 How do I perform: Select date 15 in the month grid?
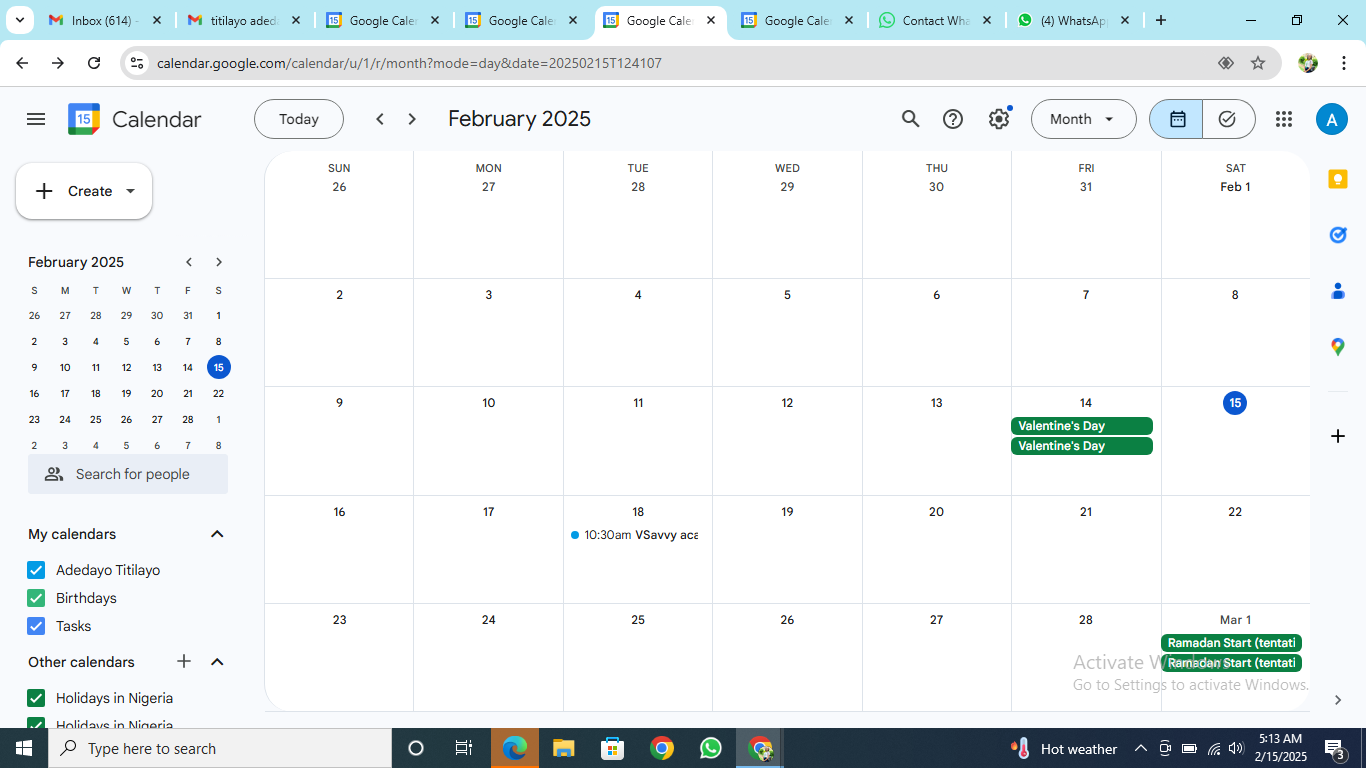point(1235,403)
